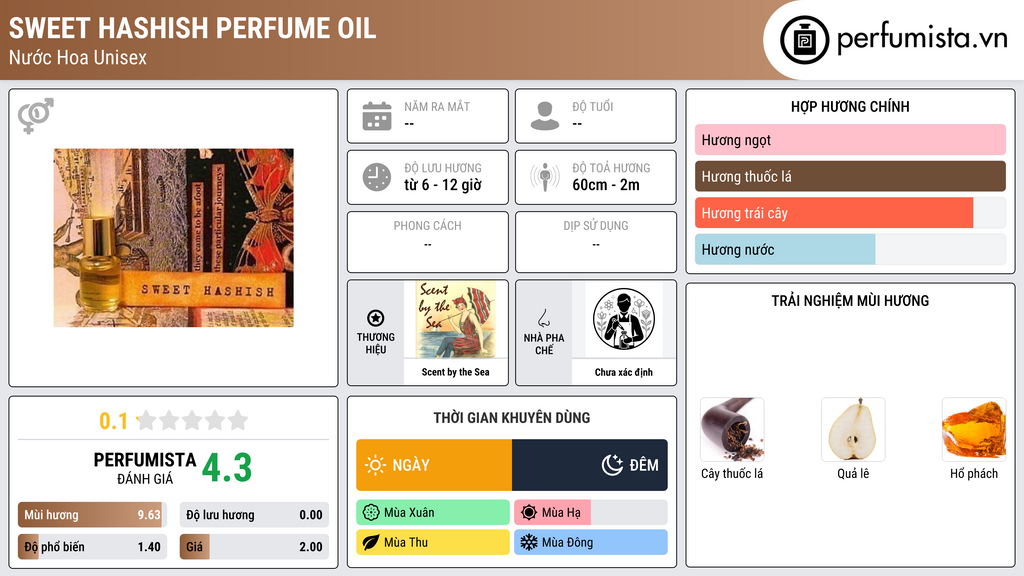Click the Hợp hương chính heading
This screenshot has height=576, width=1024.
tap(850, 106)
